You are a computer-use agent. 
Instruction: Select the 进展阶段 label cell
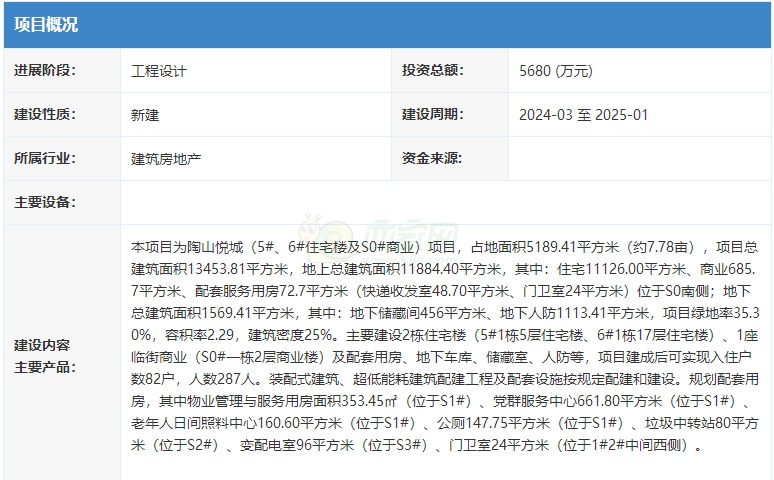(x=62, y=71)
